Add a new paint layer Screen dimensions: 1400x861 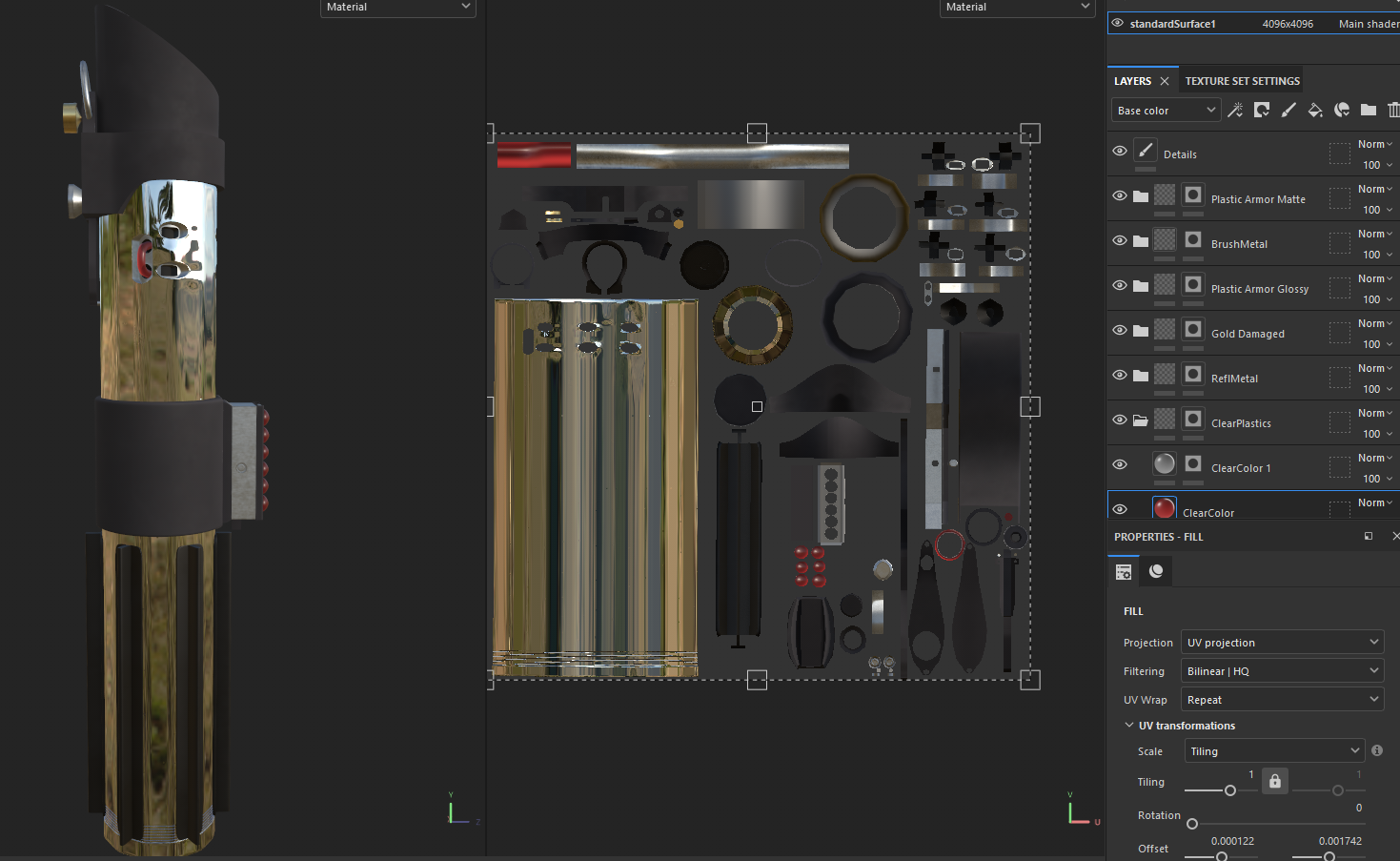coord(1288,111)
